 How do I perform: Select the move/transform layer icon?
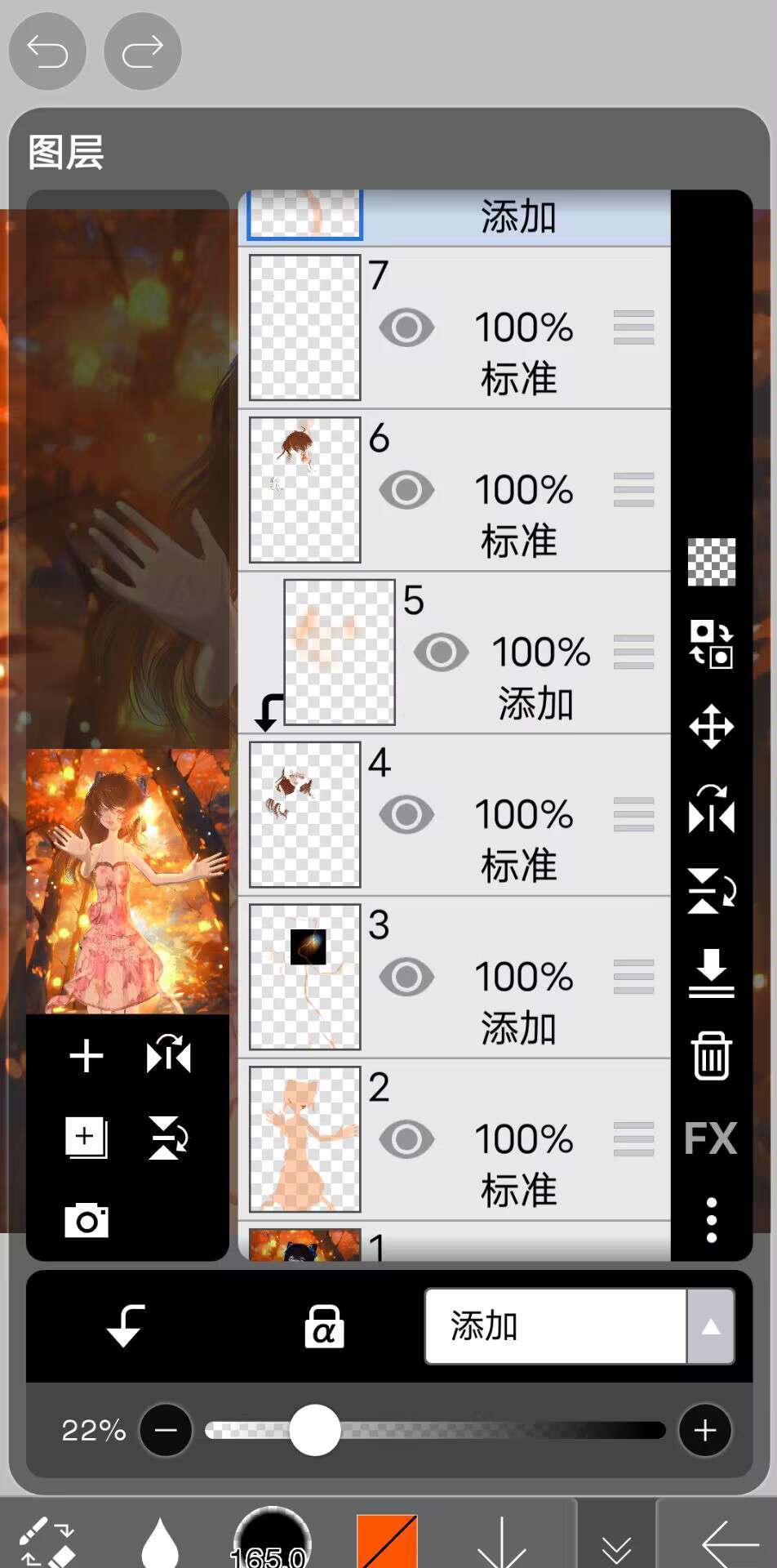pyautogui.click(x=711, y=726)
